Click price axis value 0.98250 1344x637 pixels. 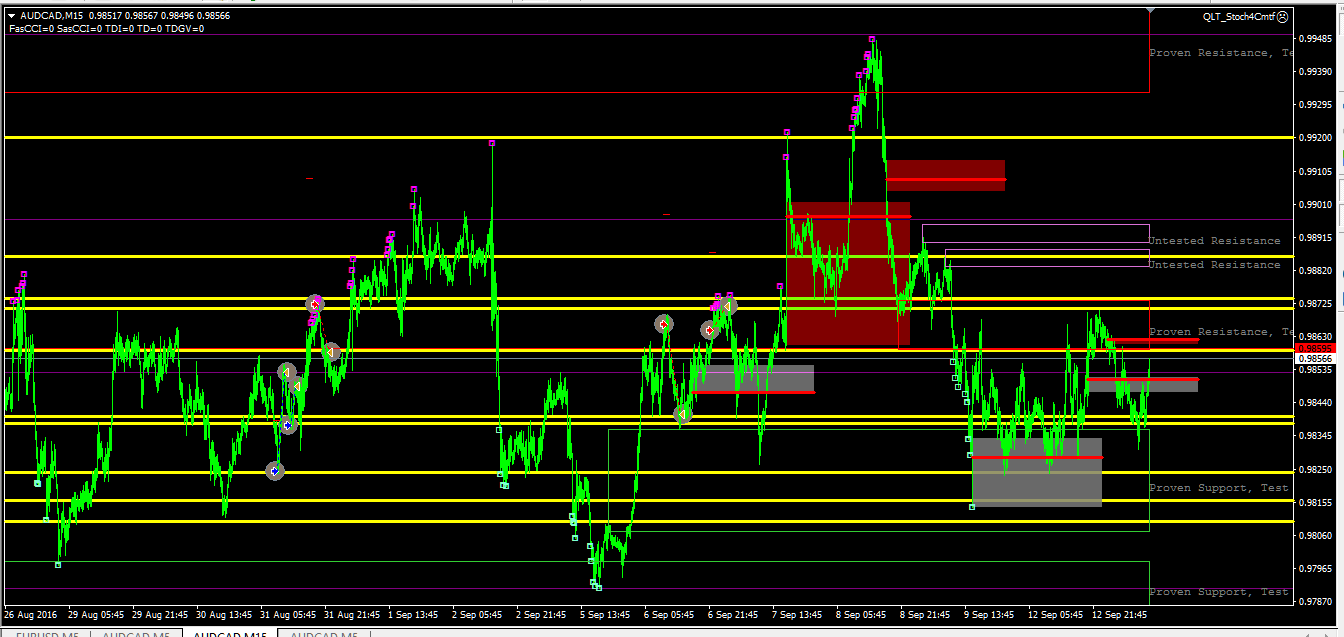coord(1315,469)
